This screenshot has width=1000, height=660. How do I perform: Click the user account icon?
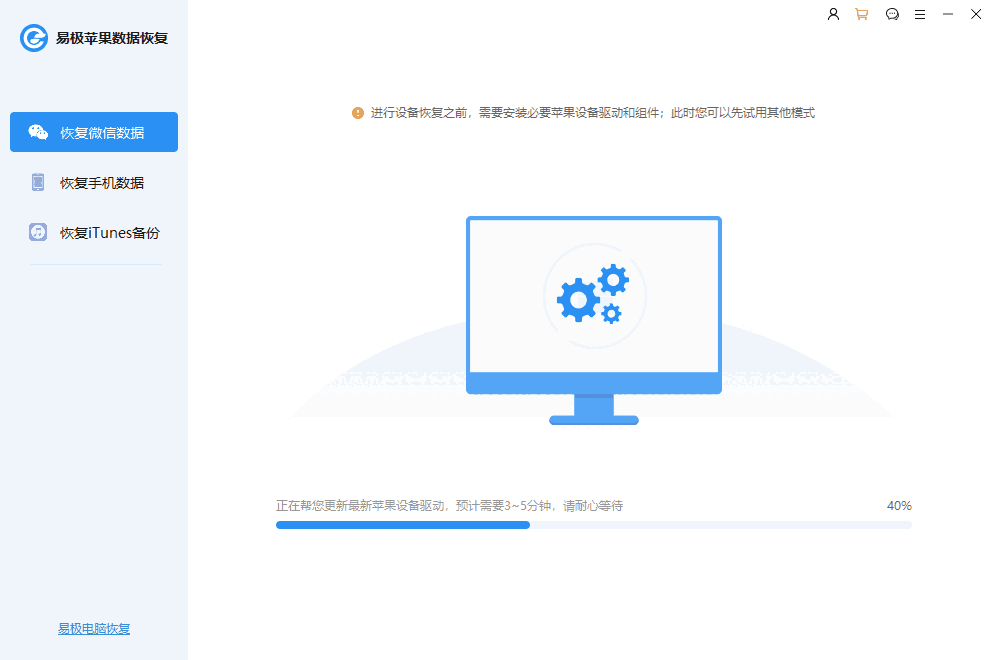coord(833,14)
